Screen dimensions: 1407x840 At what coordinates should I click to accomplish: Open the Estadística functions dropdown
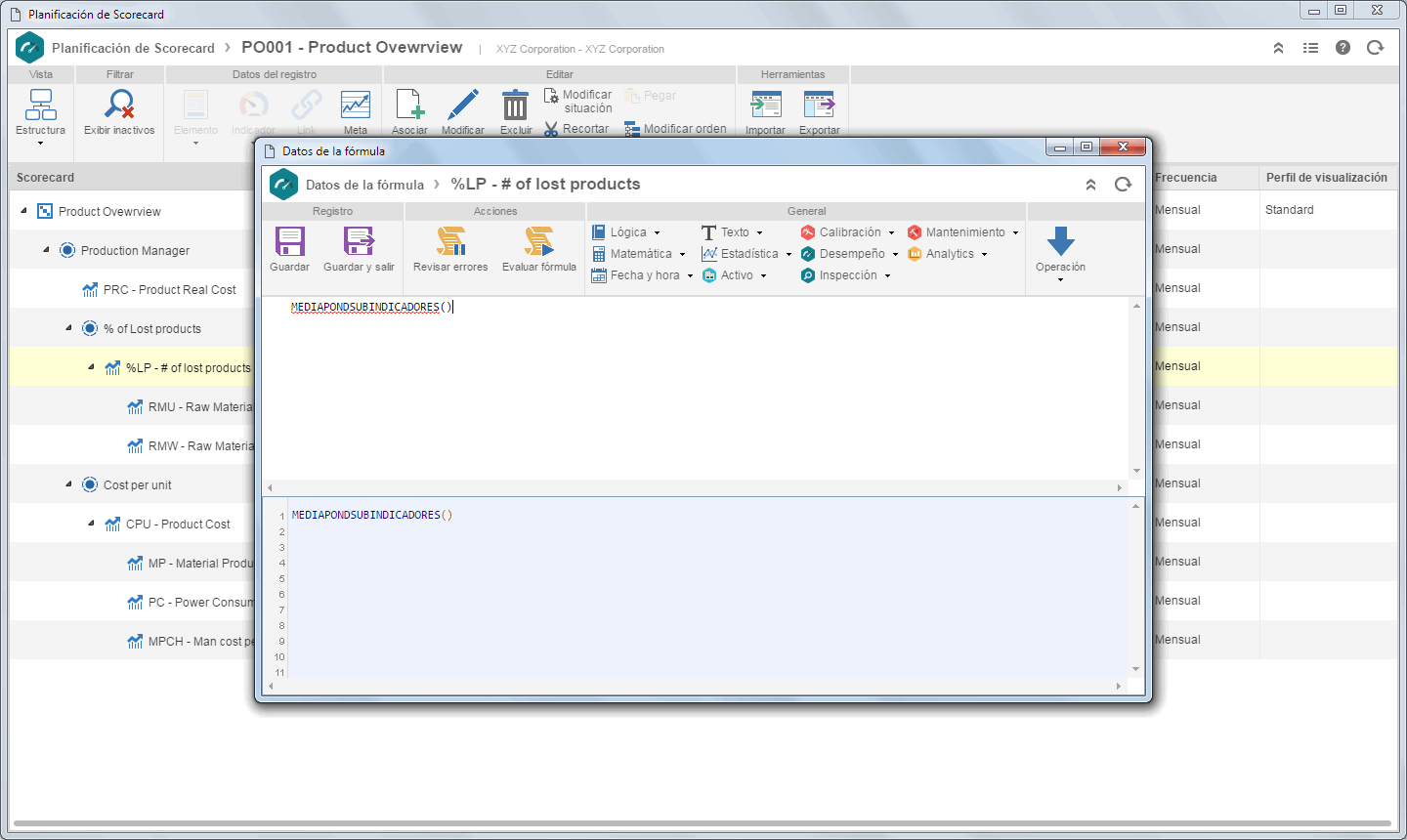[746, 254]
